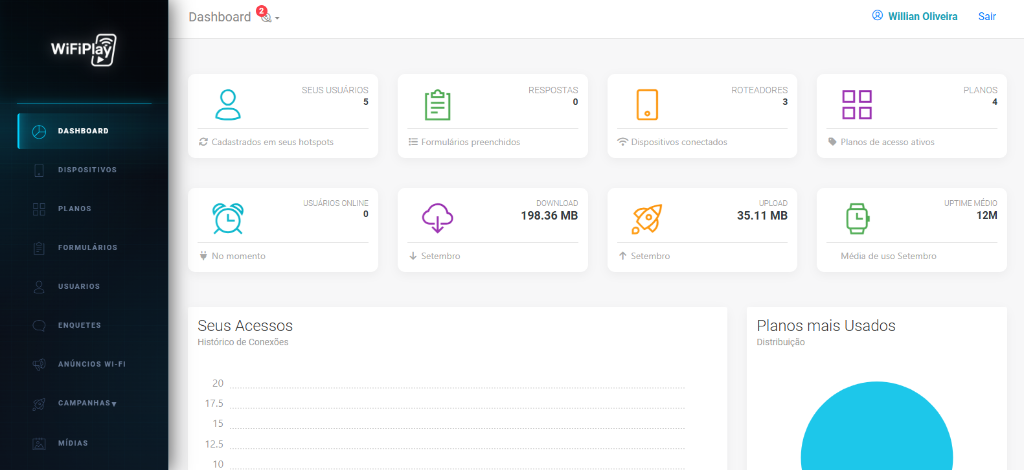
Task: Select Enquetes in the sidebar
Action: [x=84, y=325]
